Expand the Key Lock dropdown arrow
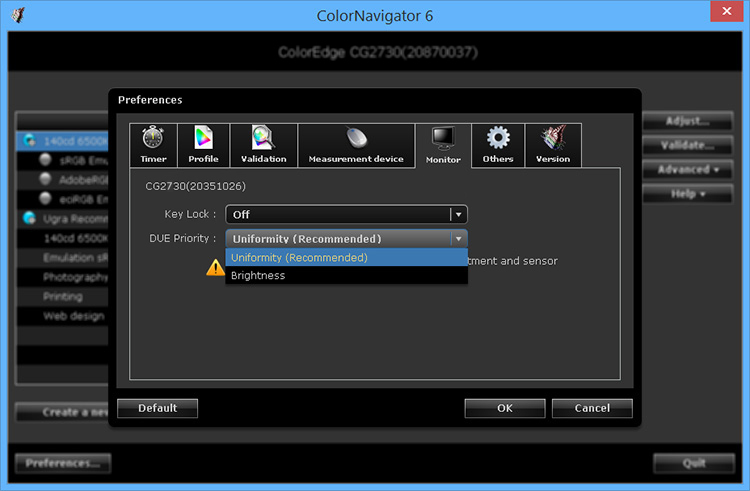The image size is (750, 491). [x=458, y=214]
